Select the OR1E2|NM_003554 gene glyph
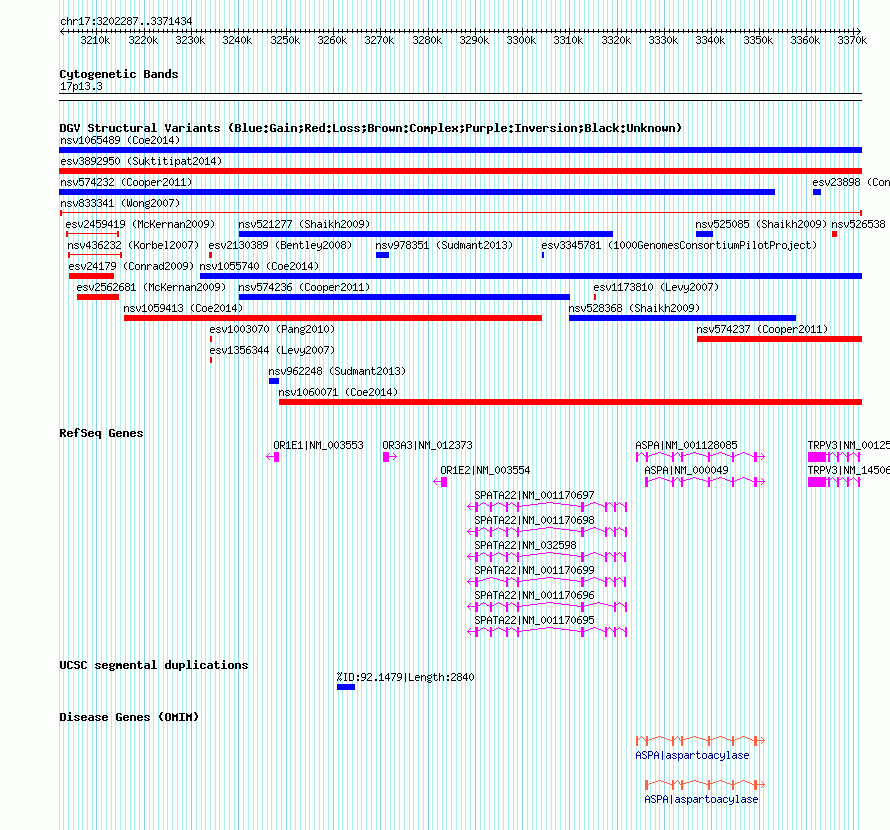This screenshot has width=890, height=830. pyautogui.click(x=440, y=482)
